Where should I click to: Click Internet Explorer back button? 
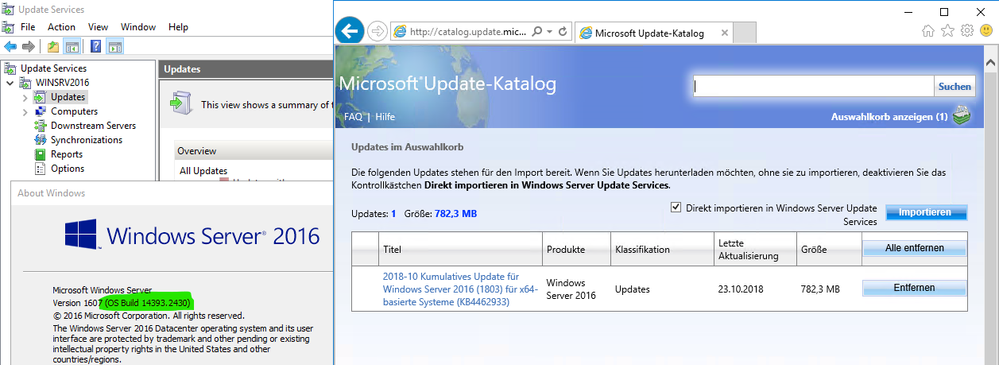pos(349,31)
